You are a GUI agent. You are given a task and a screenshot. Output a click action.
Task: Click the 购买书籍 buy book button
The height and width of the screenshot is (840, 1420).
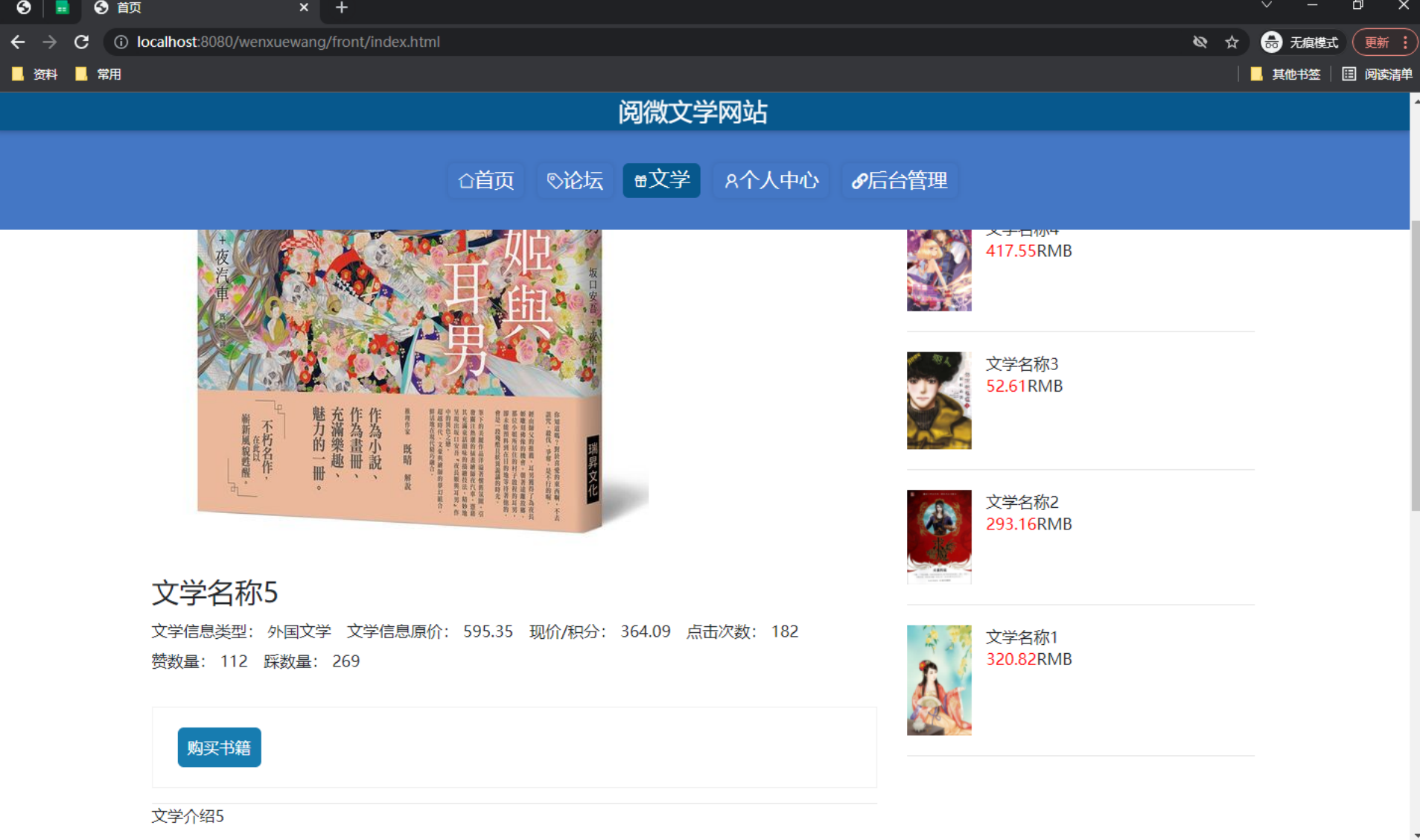pyautogui.click(x=219, y=747)
